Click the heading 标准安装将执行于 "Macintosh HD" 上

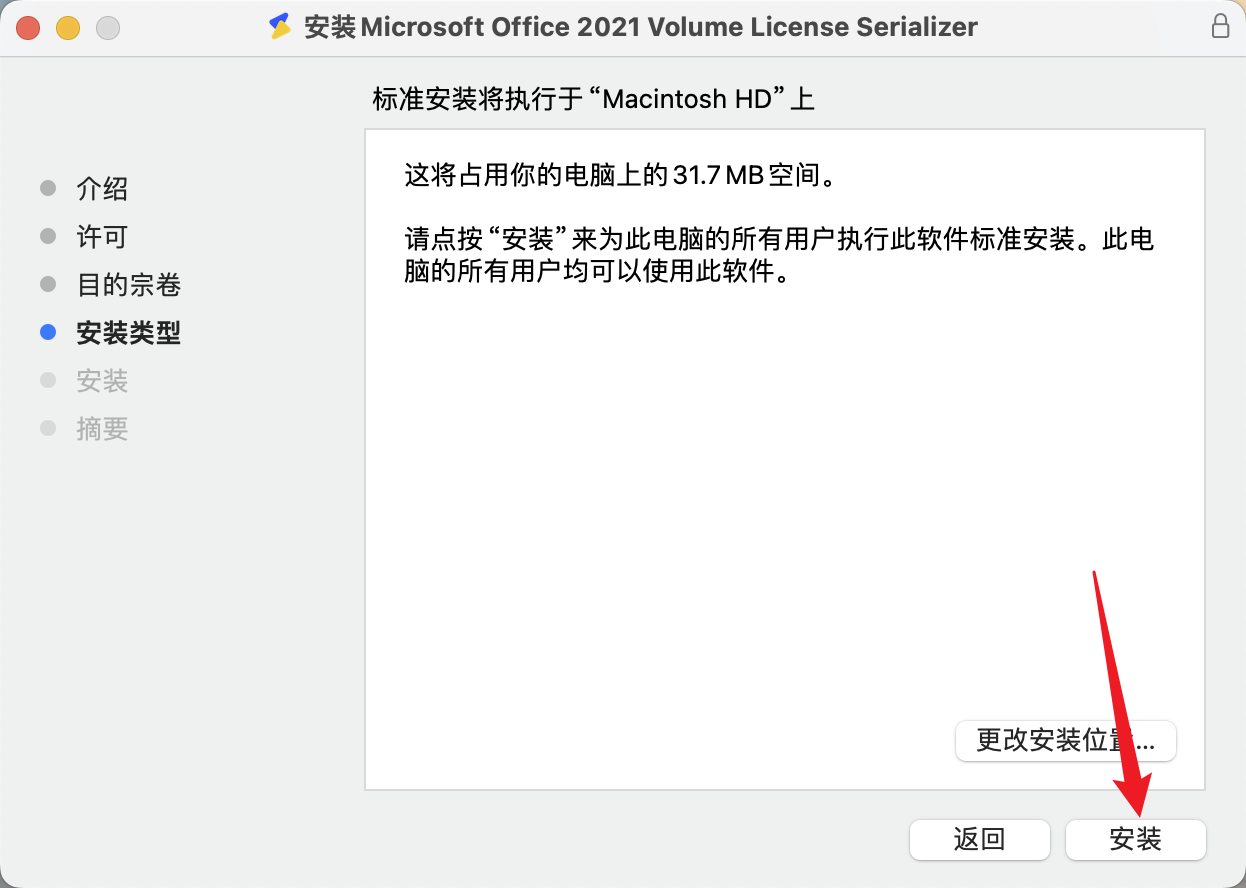[594, 100]
